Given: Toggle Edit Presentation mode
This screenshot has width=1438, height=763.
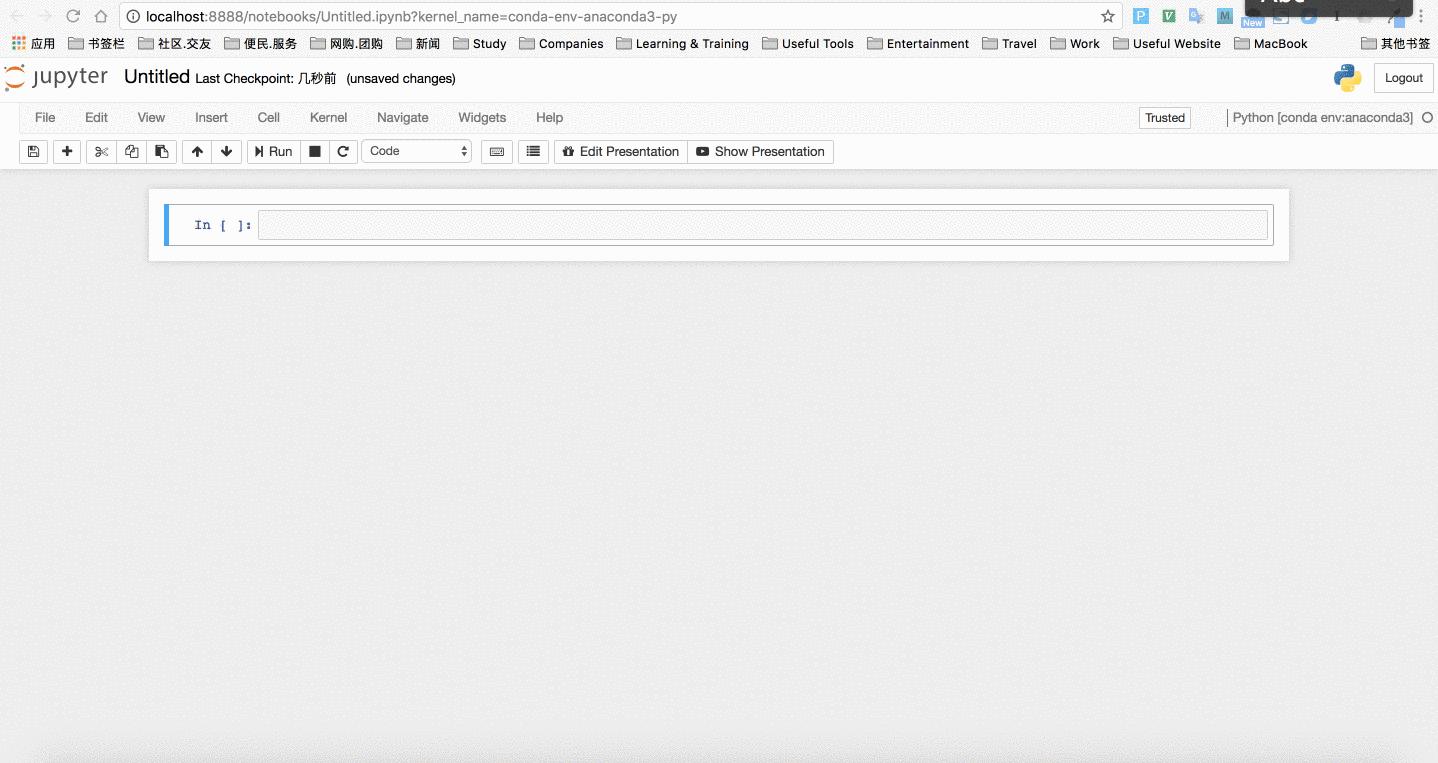Looking at the screenshot, I should point(620,151).
